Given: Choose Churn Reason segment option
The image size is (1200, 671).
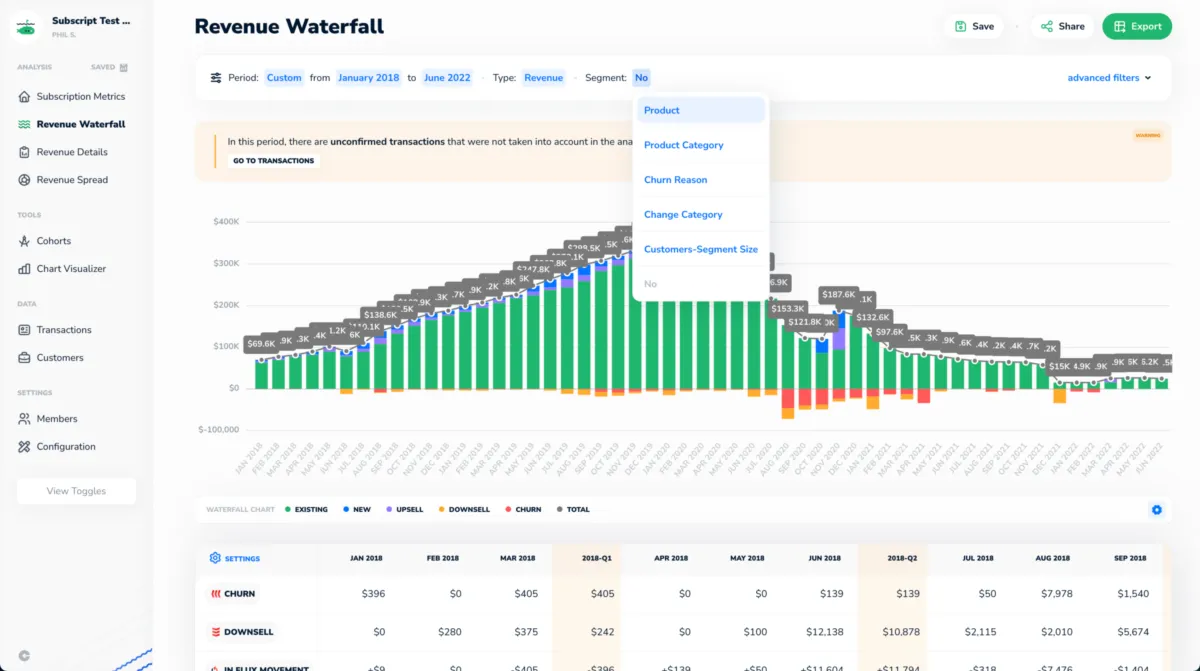Looking at the screenshot, I should [x=675, y=180].
